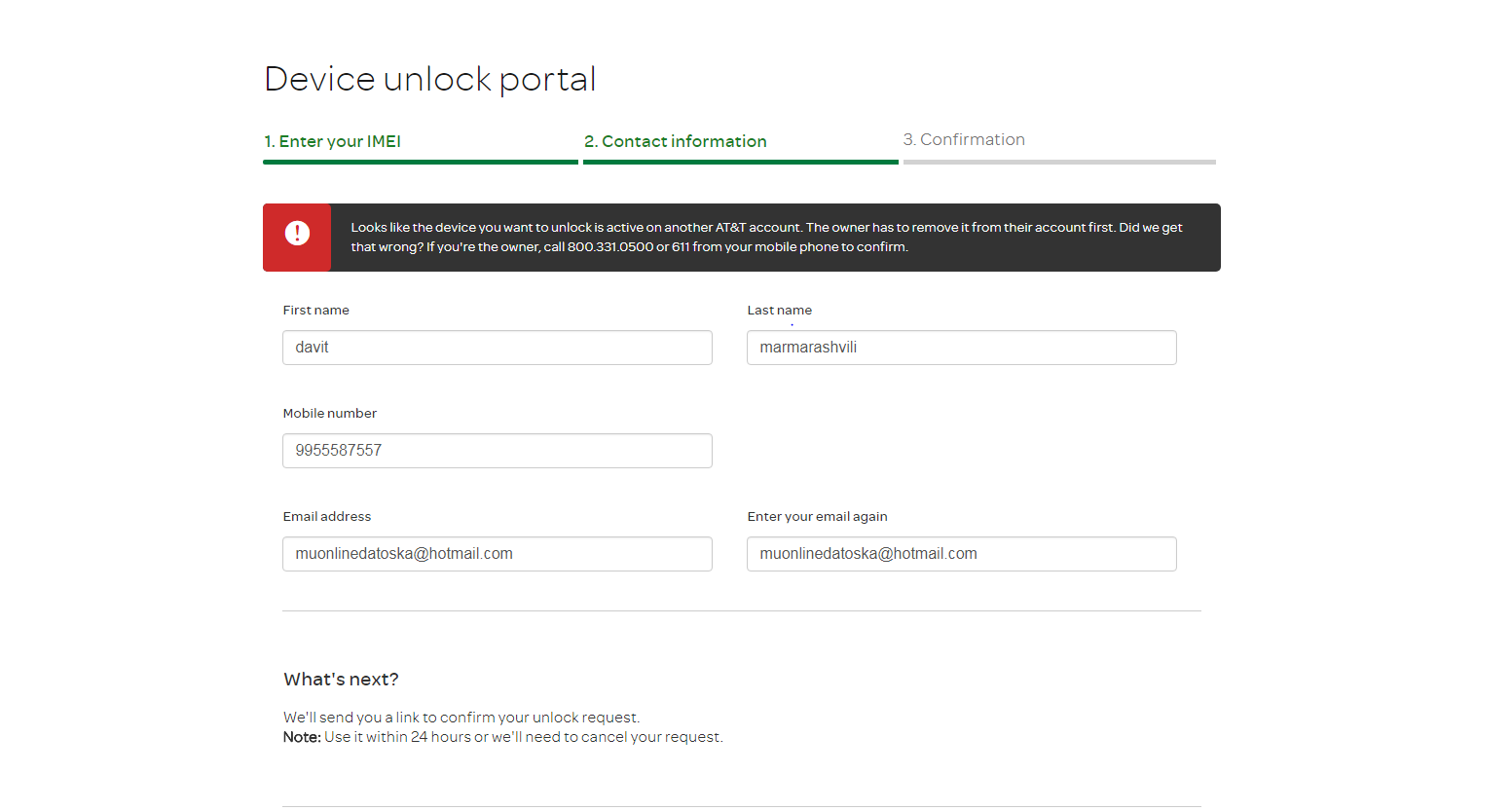
Task: Click the What's next? heading
Action: [341, 680]
